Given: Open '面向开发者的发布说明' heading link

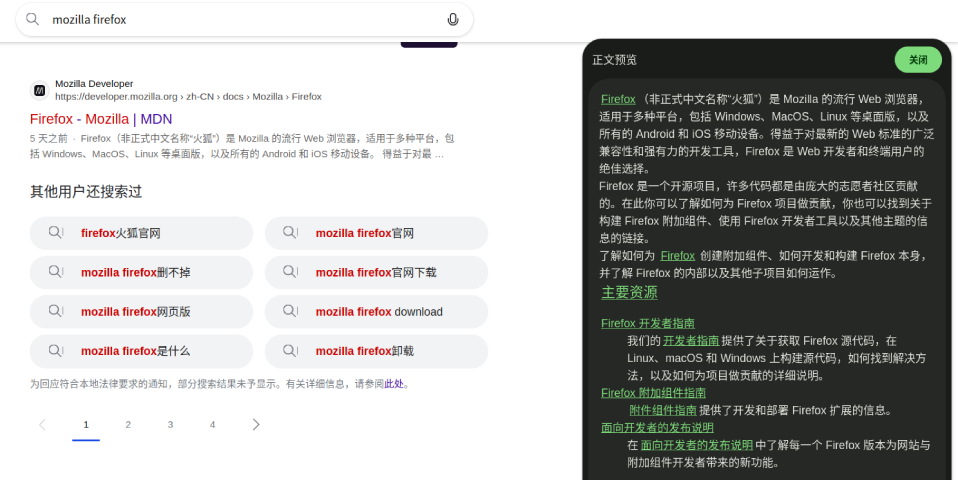Looking at the screenshot, I should pyautogui.click(x=657, y=427).
